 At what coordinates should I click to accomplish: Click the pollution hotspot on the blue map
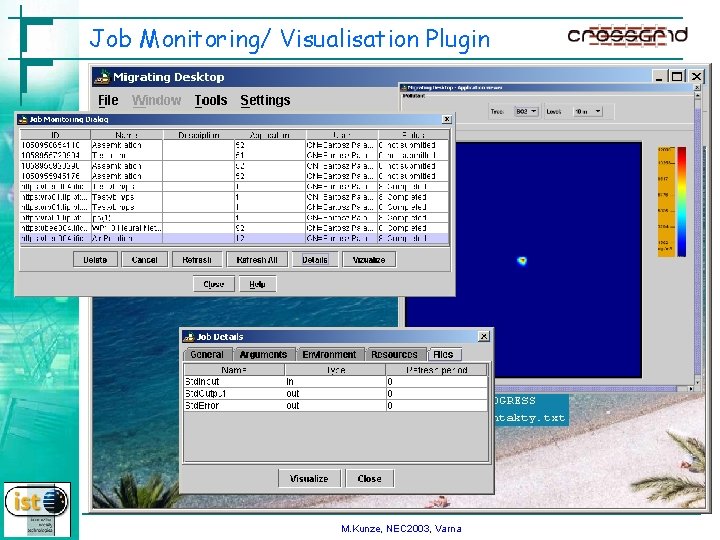pyautogui.click(x=522, y=261)
